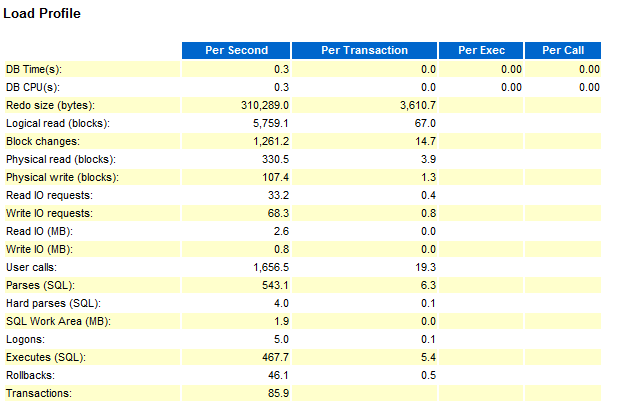Click the 0.5 per transaction value
The image size is (618, 414).
(x=428, y=376)
